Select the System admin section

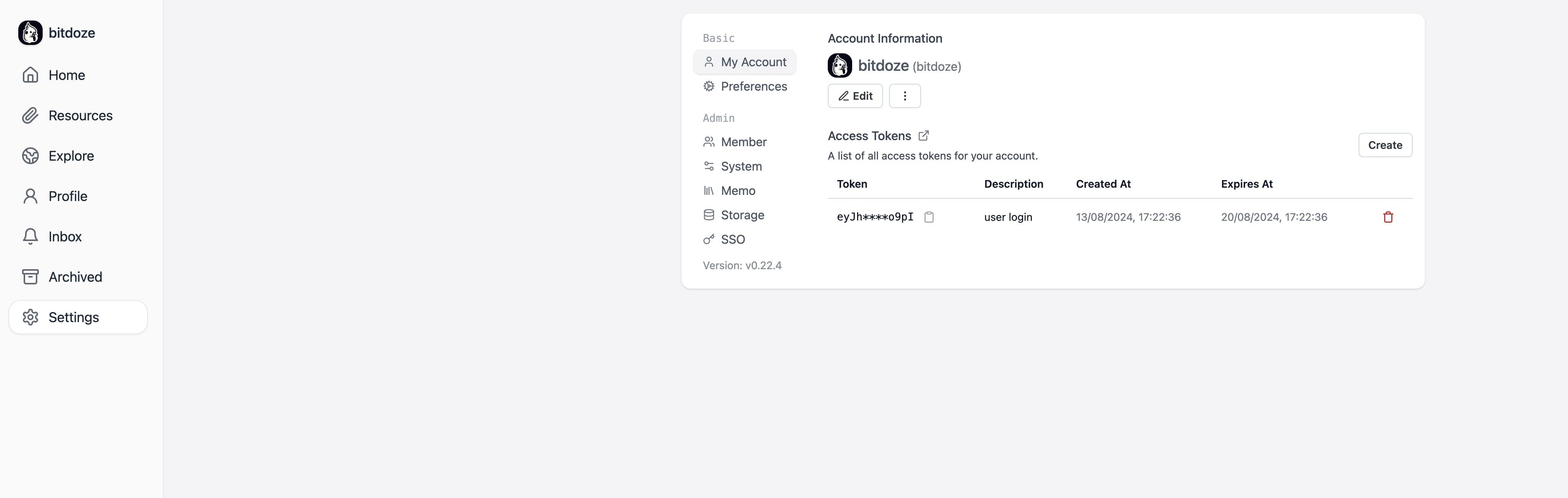click(741, 166)
